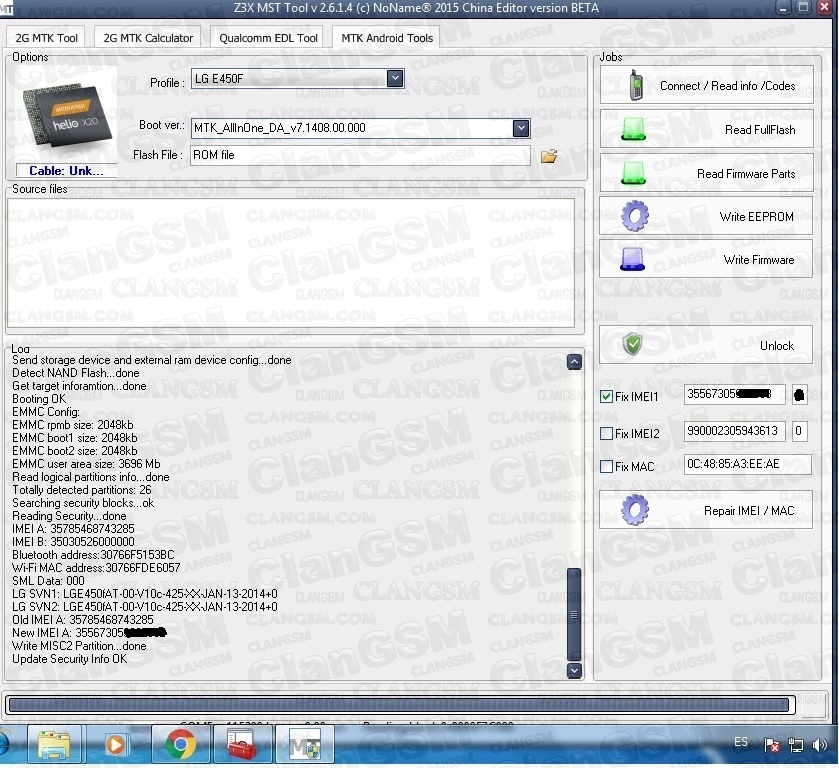Click the folder icon to browse flash file
The width and height of the screenshot is (839, 768).
(x=549, y=156)
